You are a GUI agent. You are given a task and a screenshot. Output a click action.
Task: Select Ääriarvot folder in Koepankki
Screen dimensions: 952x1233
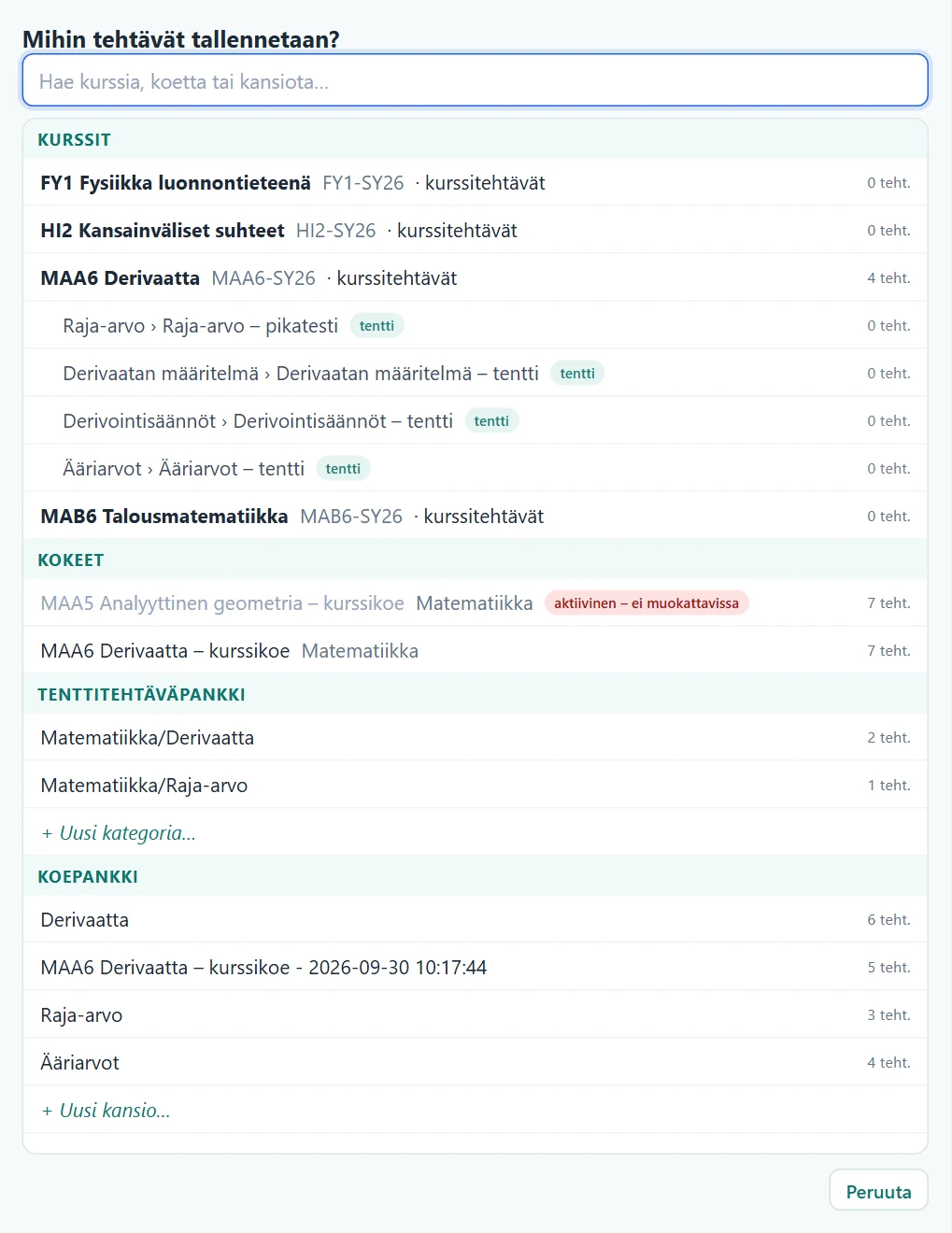475,1062
